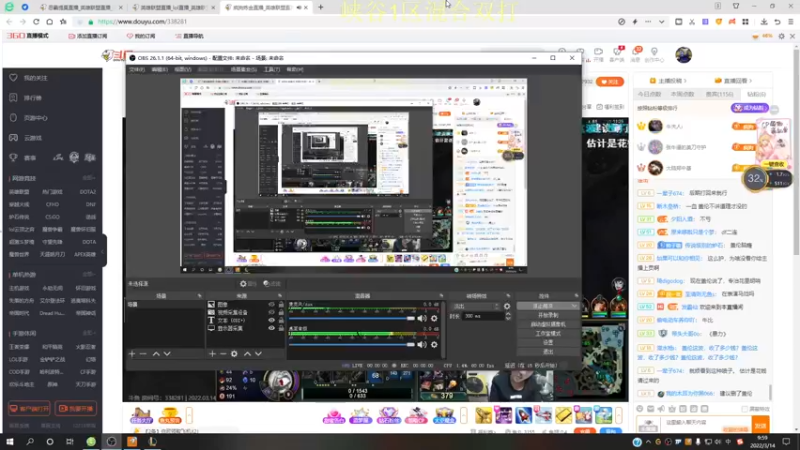Switch to 贵宾(1156) tab
The height and width of the screenshot is (450, 800).
(719, 94)
